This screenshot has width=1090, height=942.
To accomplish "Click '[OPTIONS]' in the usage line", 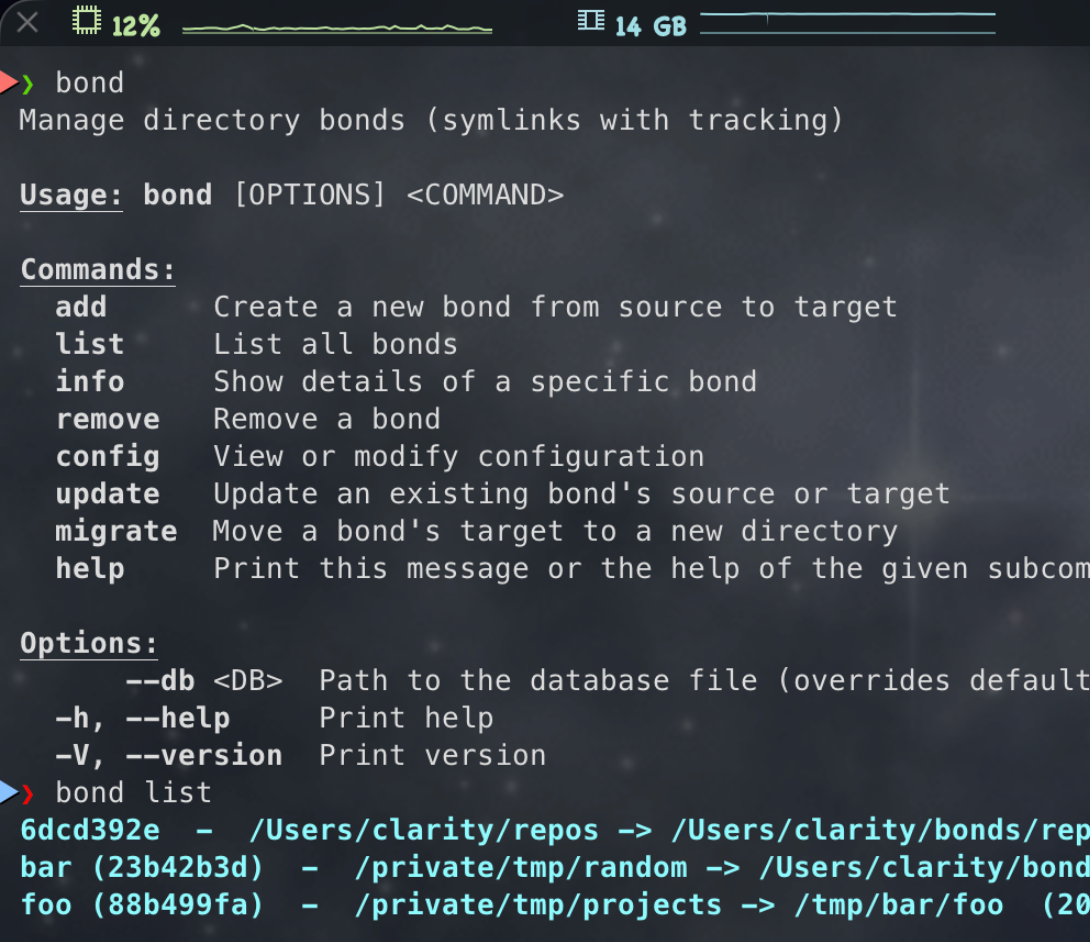I will point(309,195).
